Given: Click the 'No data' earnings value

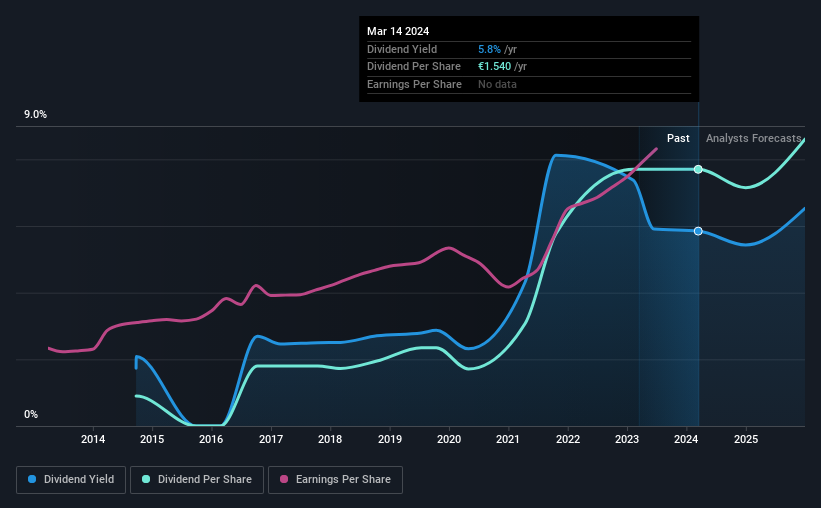Looking at the screenshot, I should 497,84.
